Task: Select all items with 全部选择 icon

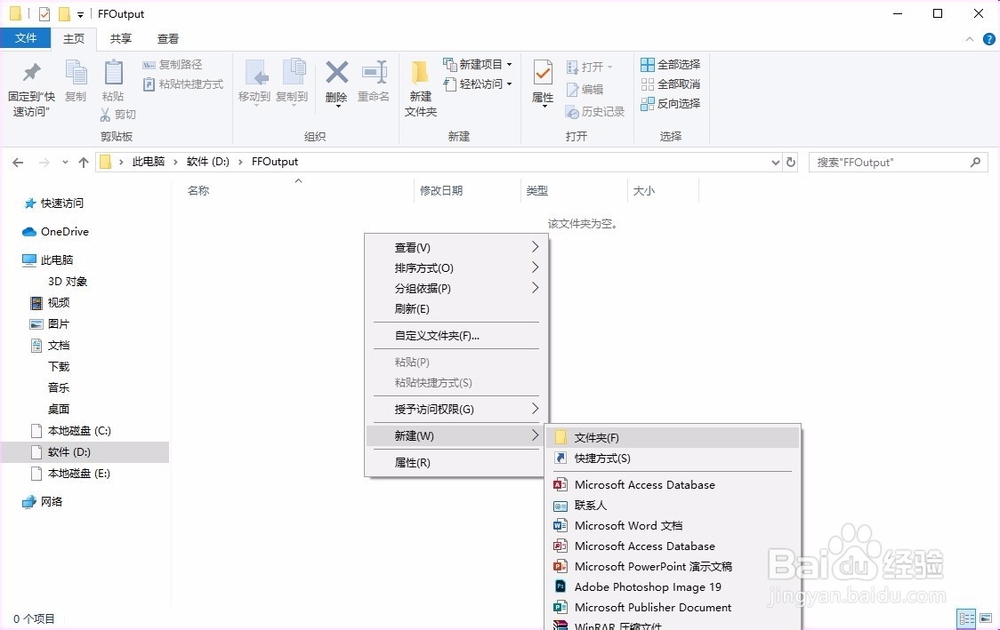Action: (647, 63)
